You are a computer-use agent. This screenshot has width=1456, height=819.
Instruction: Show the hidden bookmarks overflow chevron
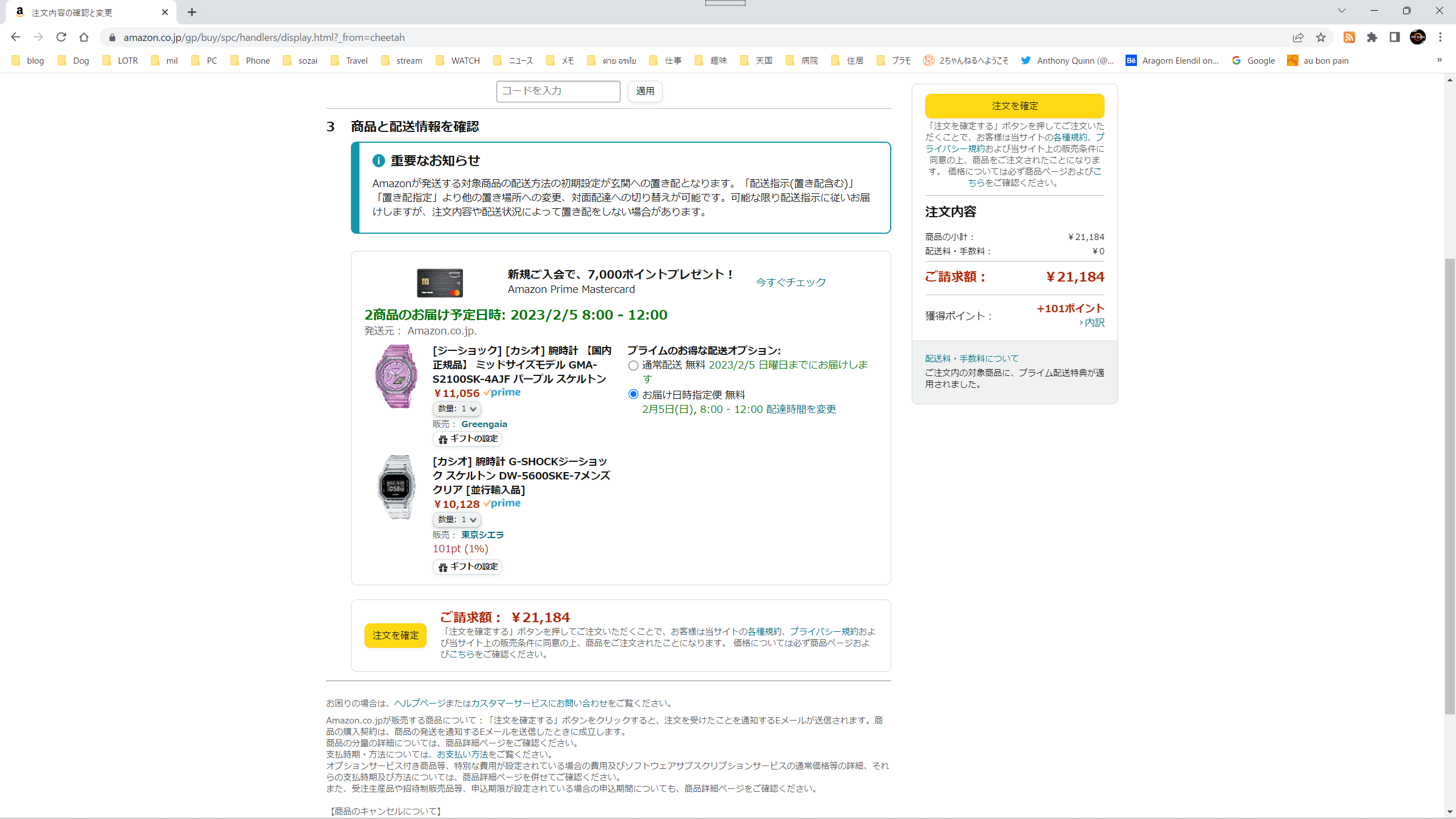(1440, 60)
